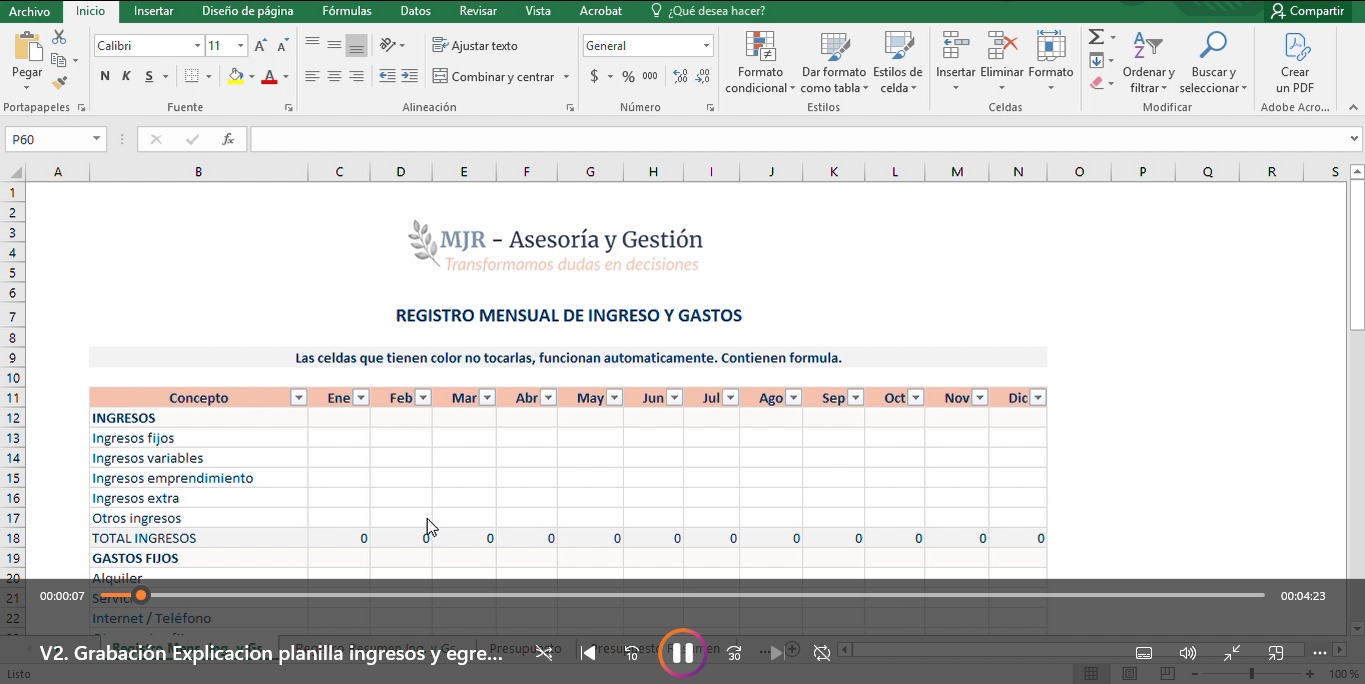
Task: Increase font size with large A icon
Action: (x=260, y=46)
